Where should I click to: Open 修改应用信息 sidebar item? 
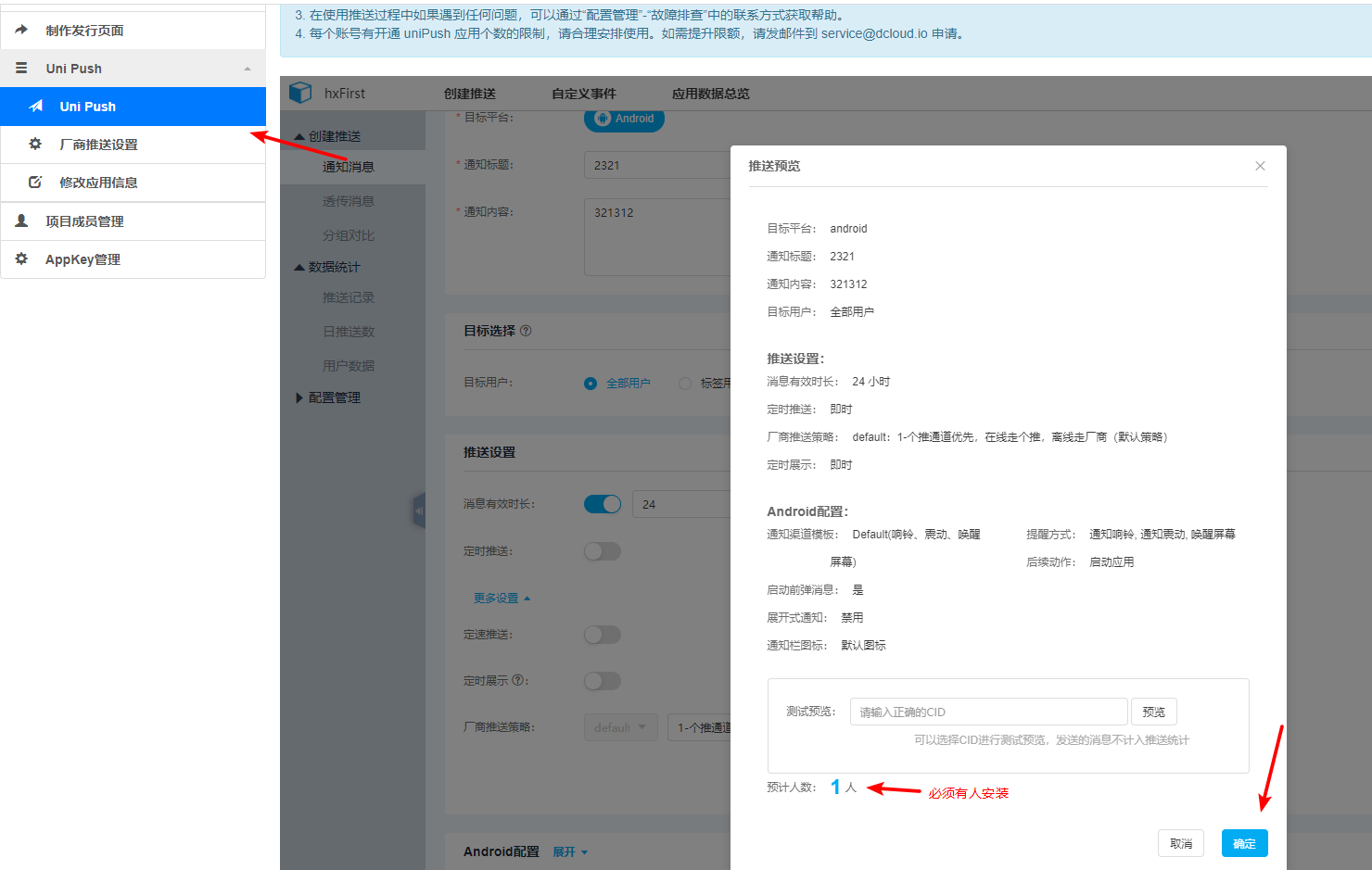point(133,183)
